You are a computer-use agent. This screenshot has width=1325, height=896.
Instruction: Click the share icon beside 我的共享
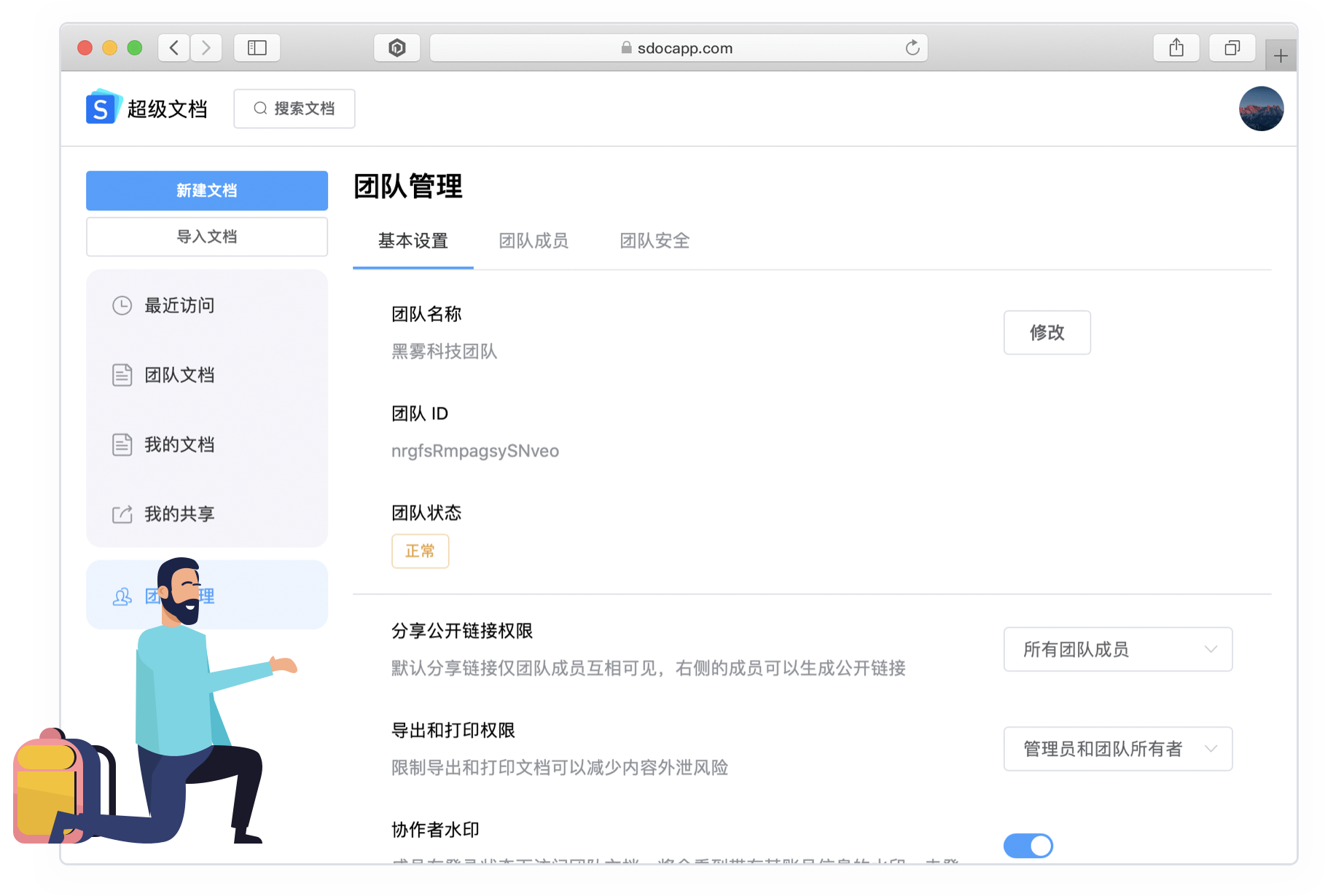tap(122, 514)
